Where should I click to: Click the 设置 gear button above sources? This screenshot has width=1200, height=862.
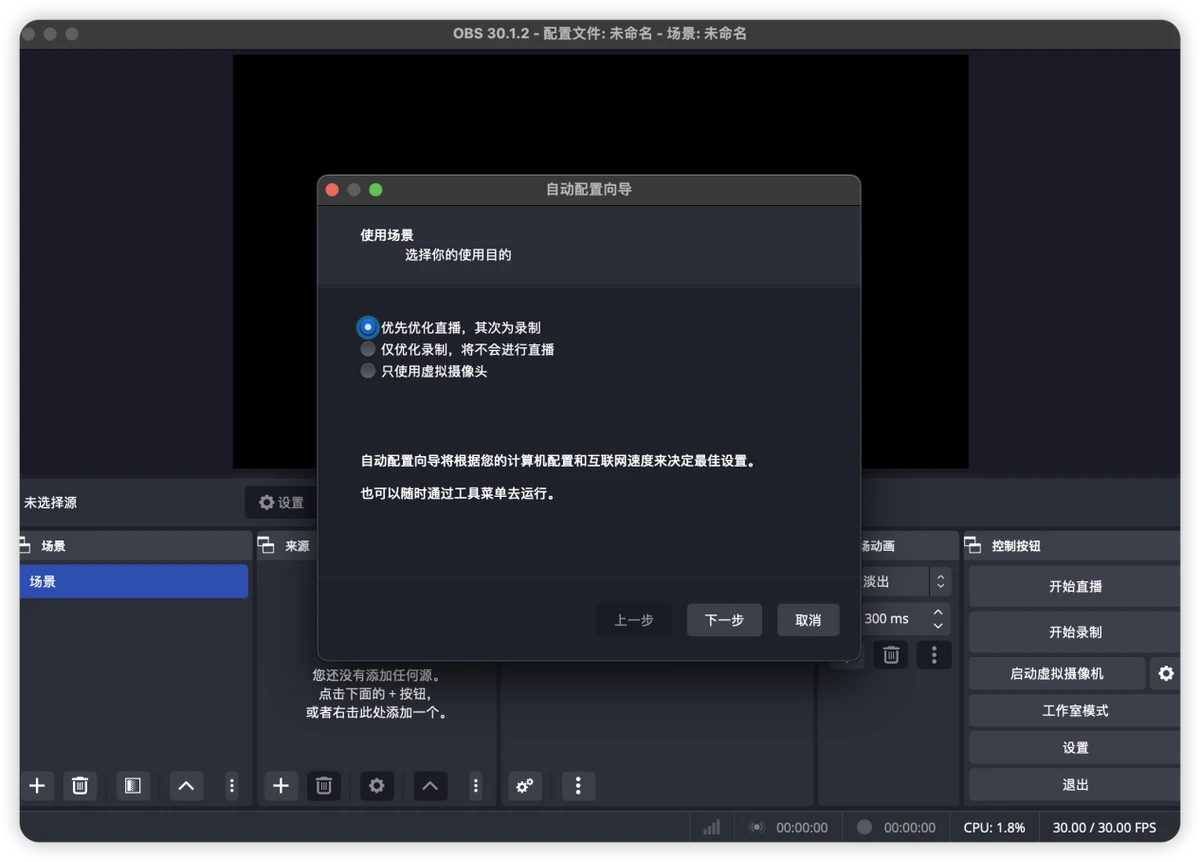(281, 502)
